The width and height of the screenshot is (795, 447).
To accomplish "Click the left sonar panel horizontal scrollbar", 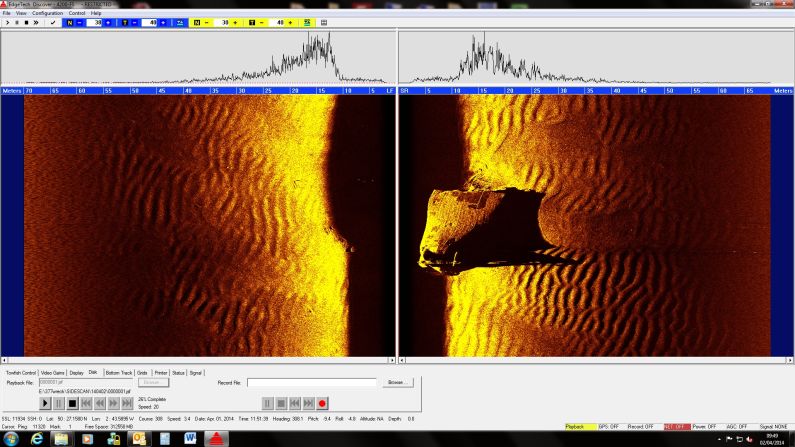I will [198, 358].
